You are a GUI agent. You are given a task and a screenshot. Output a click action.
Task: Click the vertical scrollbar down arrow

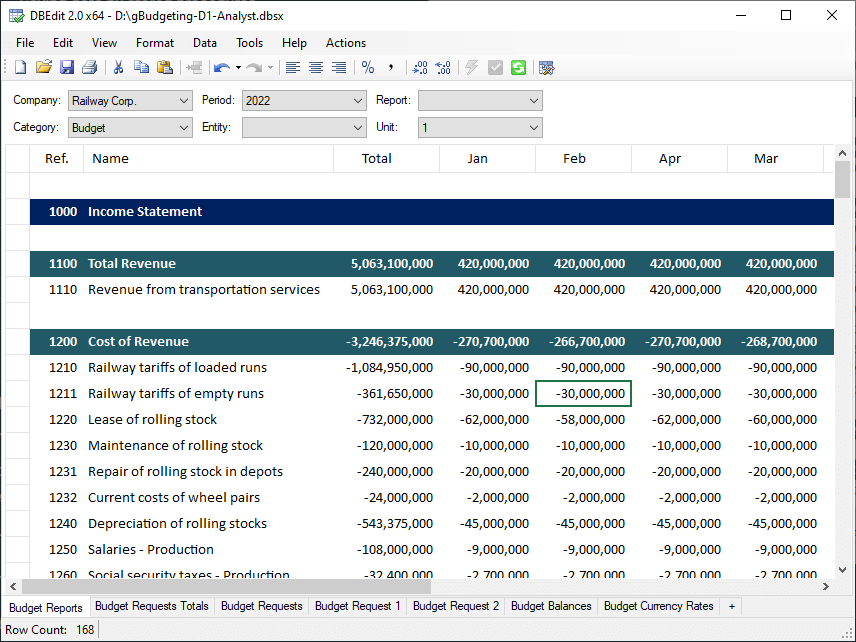842,570
